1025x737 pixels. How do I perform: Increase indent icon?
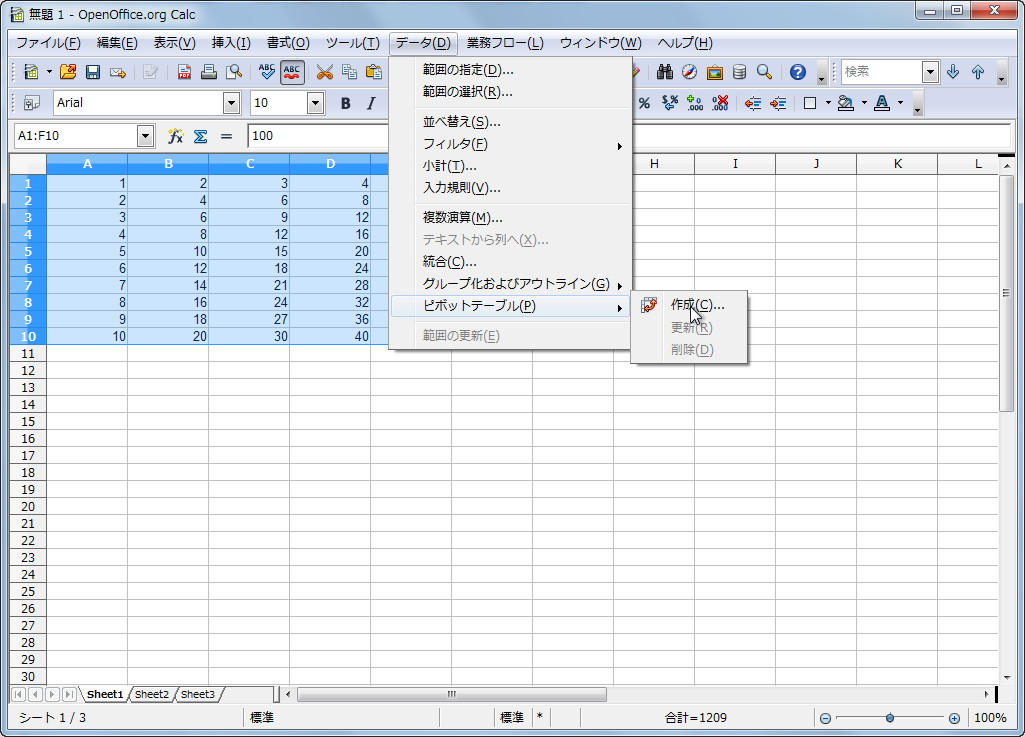coord(778,103)
